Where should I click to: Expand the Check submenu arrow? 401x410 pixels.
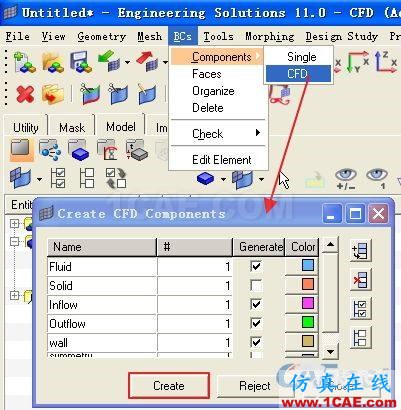click(258, 133)
